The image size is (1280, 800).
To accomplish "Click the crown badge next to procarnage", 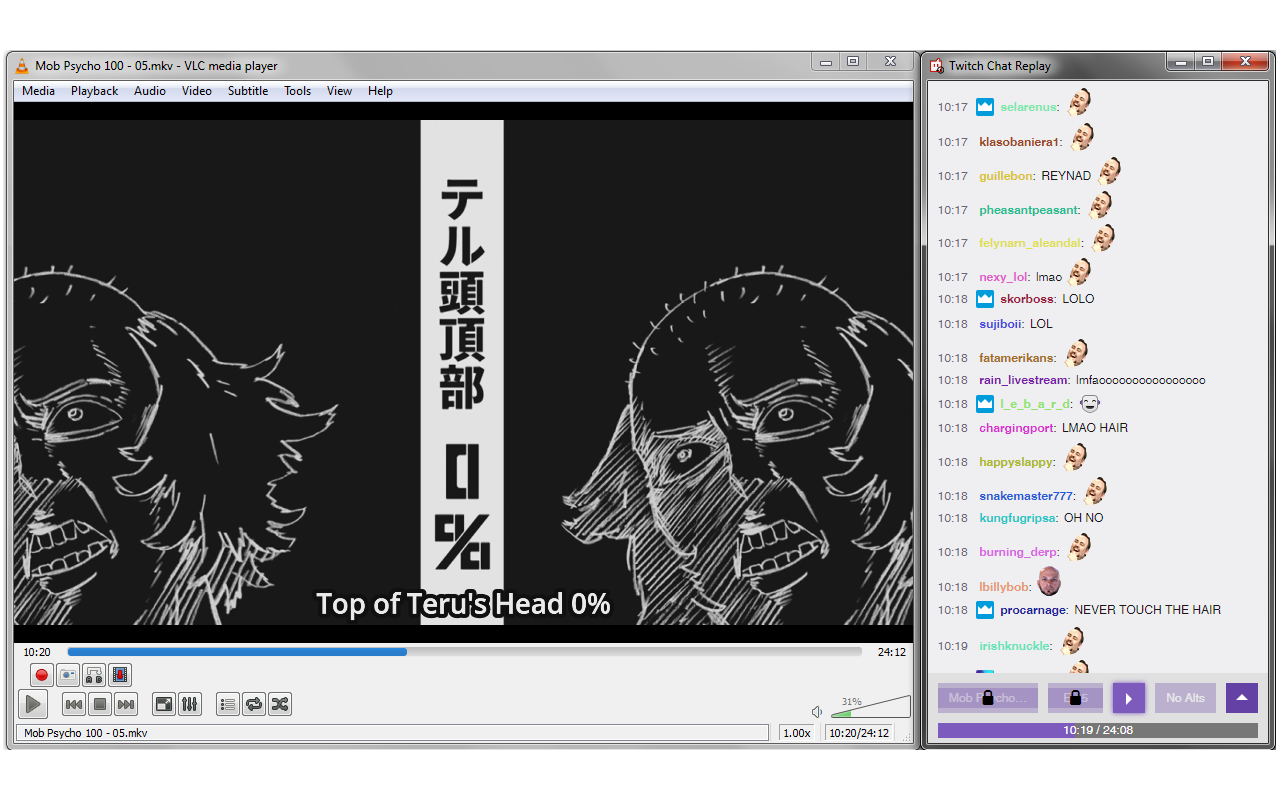I will point(985,610).
